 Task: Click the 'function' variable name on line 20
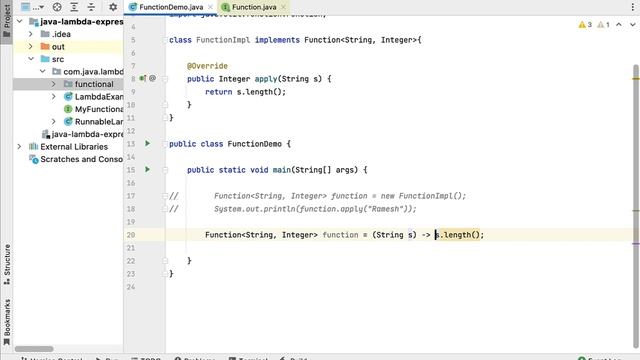(x=340, y=235)
